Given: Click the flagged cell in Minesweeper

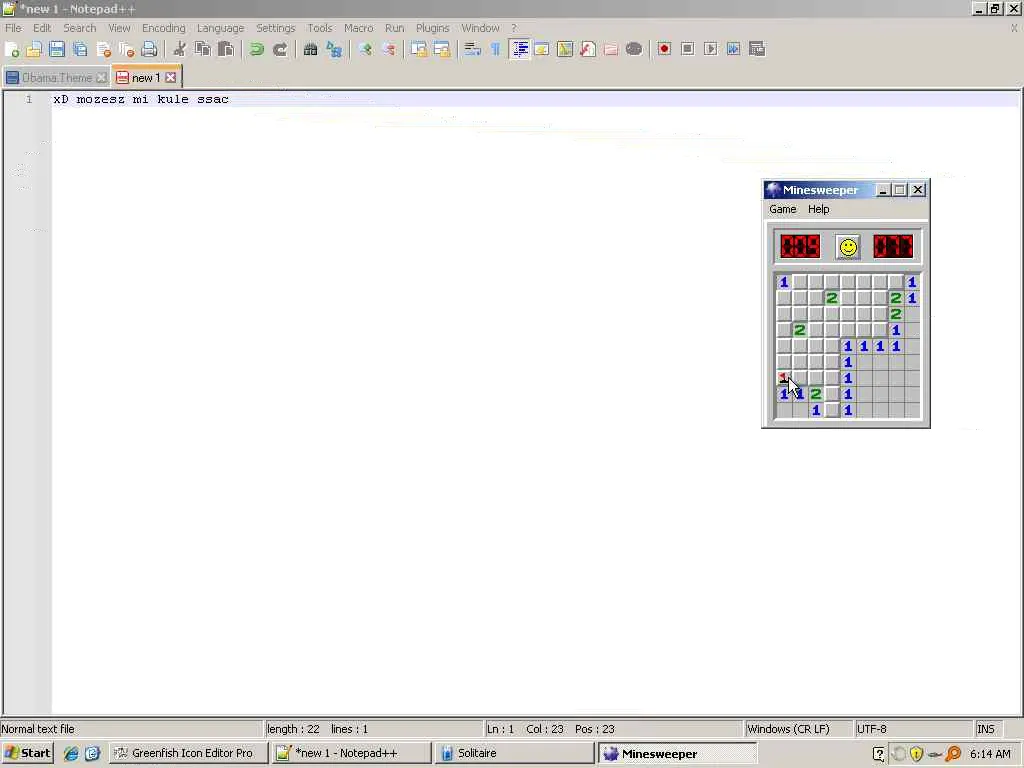Looking at the screenshot, I should pyautogui.click(x=784, y=378).
